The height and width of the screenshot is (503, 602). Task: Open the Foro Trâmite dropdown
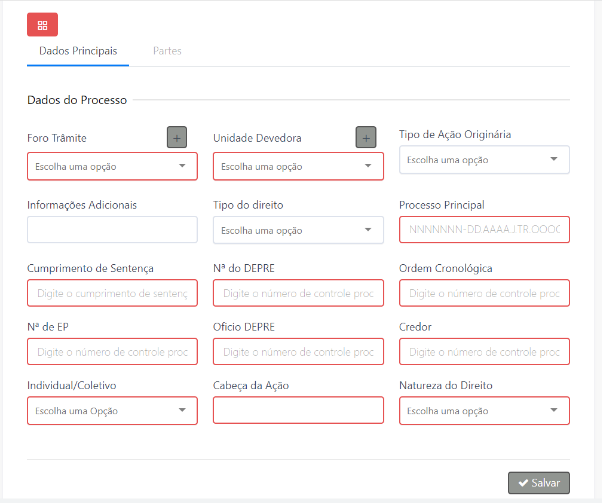pyautogui.click(x=112, y=166)
